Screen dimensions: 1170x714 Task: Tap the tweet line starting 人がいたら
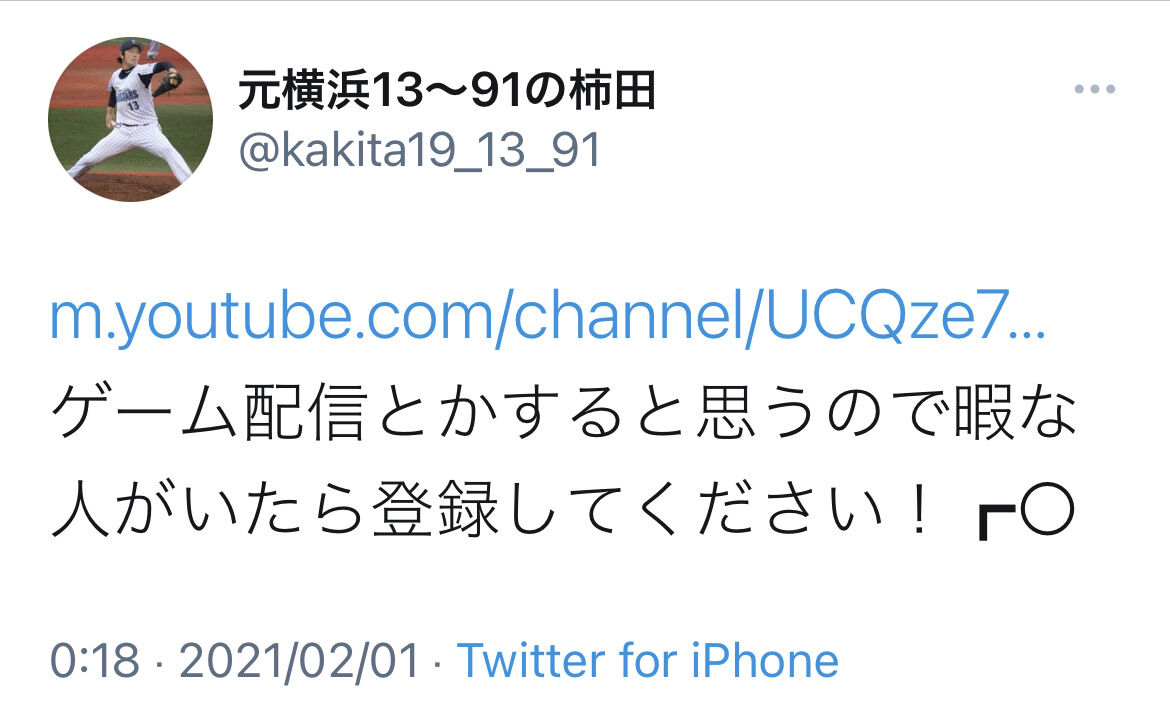[x=563, y=510]
